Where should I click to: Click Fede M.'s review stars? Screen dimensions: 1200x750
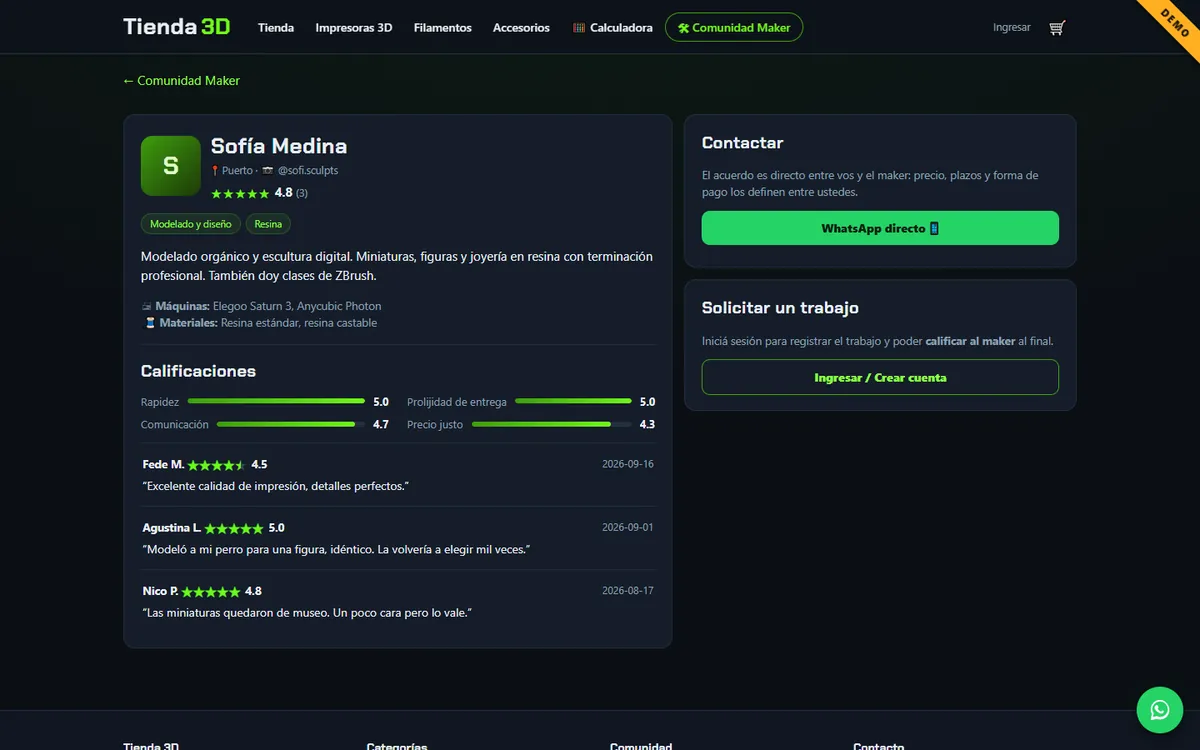(216, 465)
